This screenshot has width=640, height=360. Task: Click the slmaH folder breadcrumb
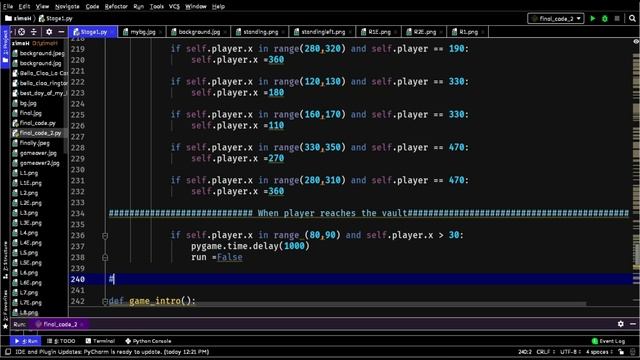(x=18, y=18)
